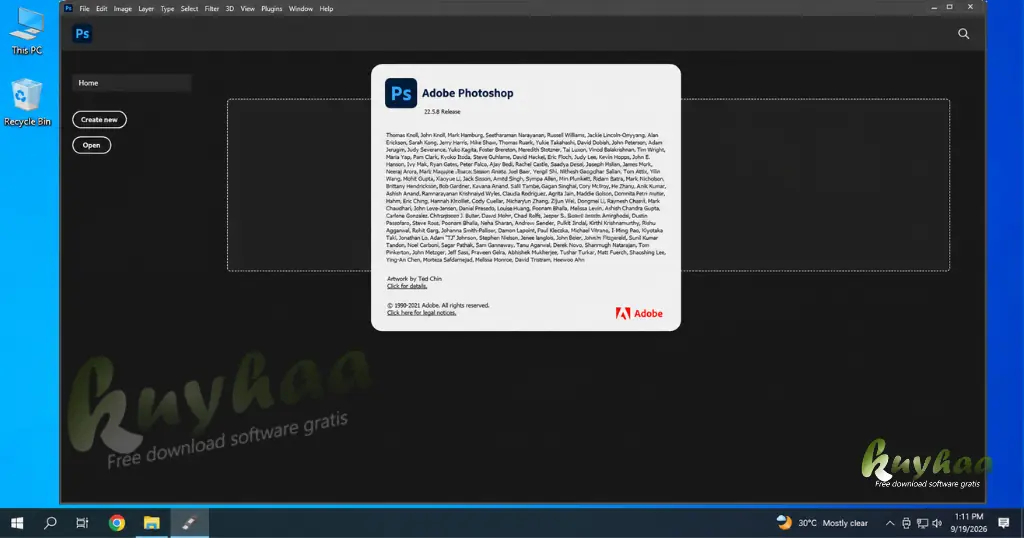Image resolution: width=1024 pixels, height=538 pixels.
Task: Click the 'Adobe Photoshop' title text
Action: coord(468,93)
